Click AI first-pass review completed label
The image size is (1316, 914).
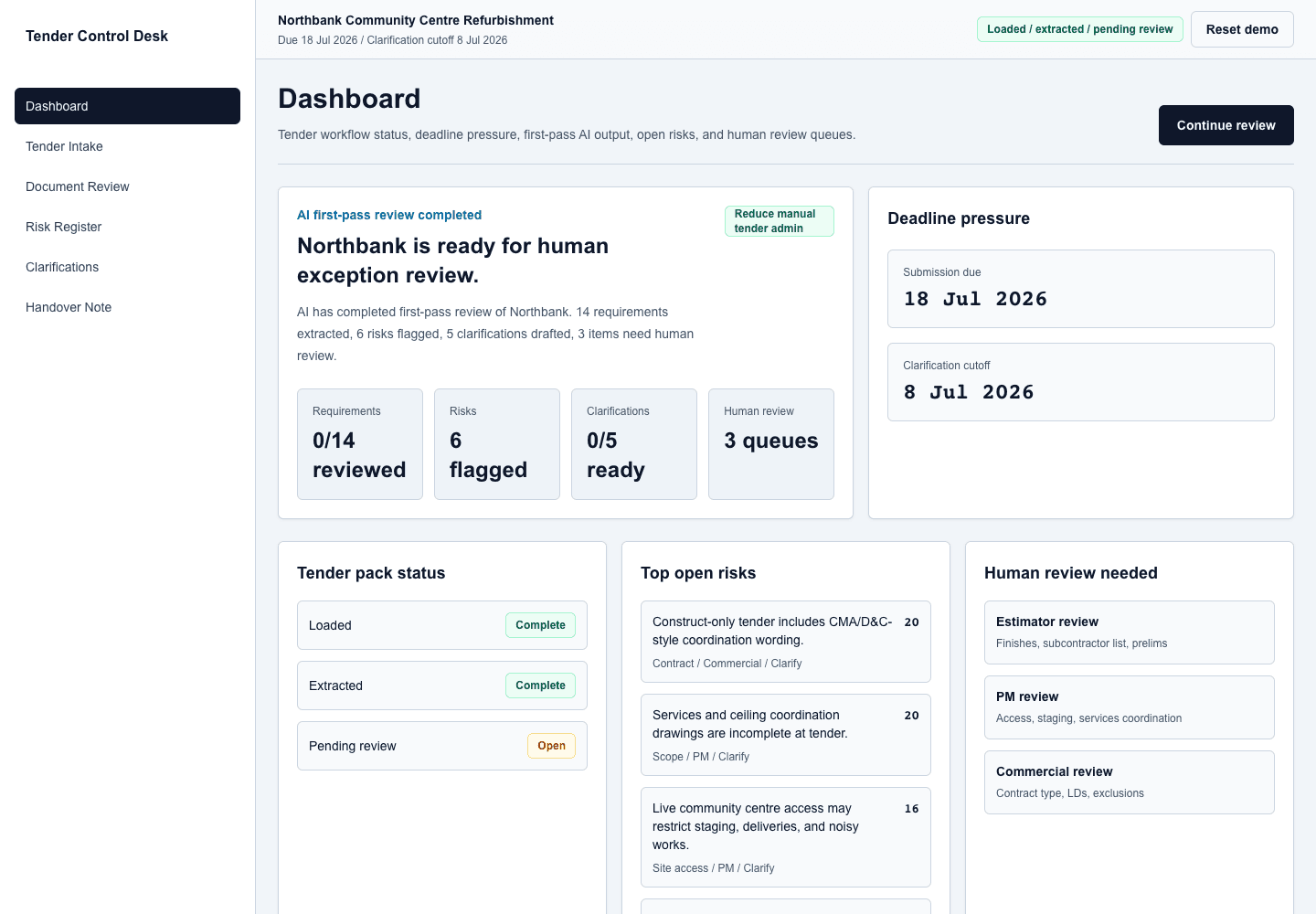point(389,215)
